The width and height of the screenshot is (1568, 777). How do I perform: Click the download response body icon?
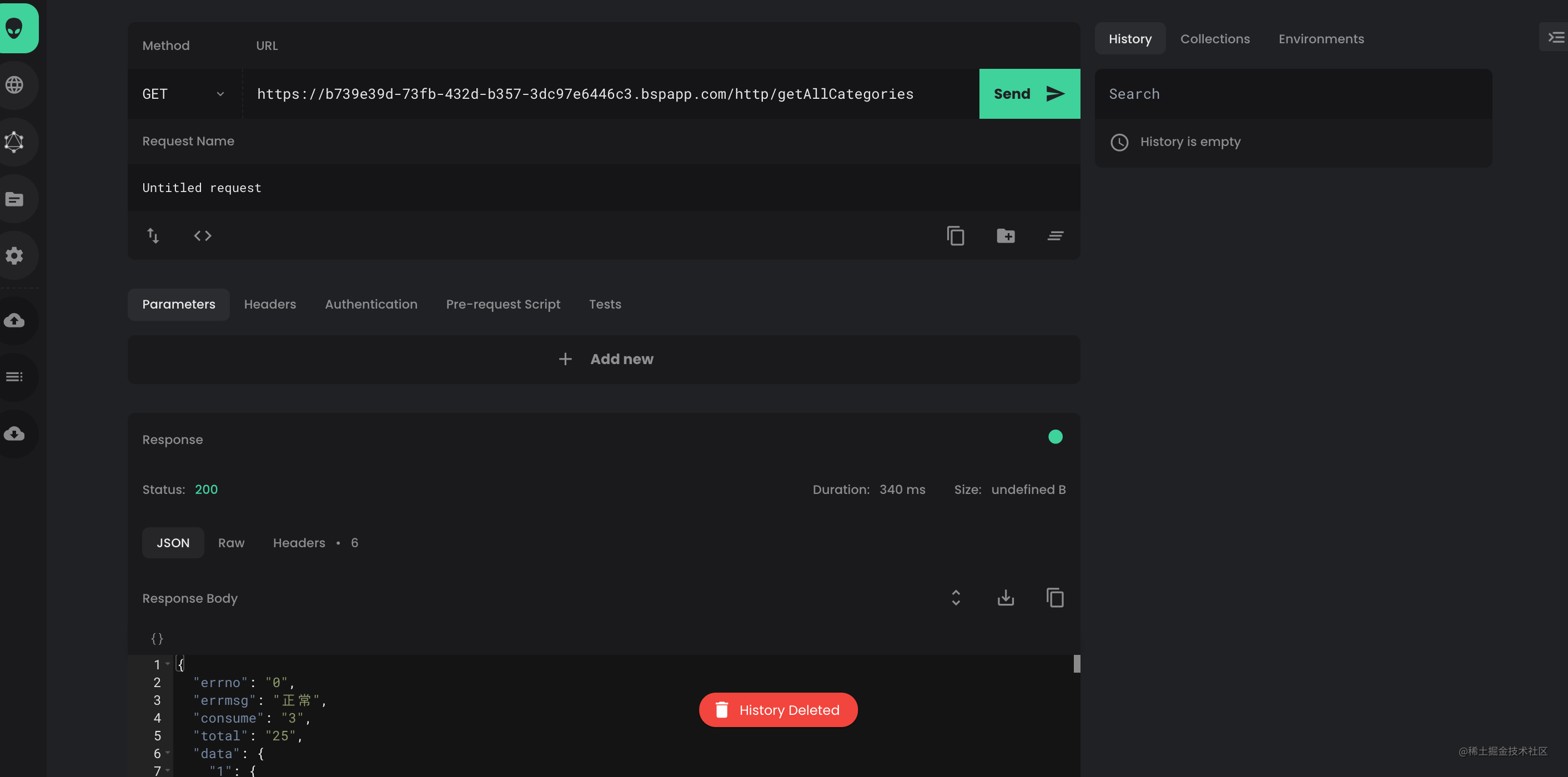click(1006, 597)
